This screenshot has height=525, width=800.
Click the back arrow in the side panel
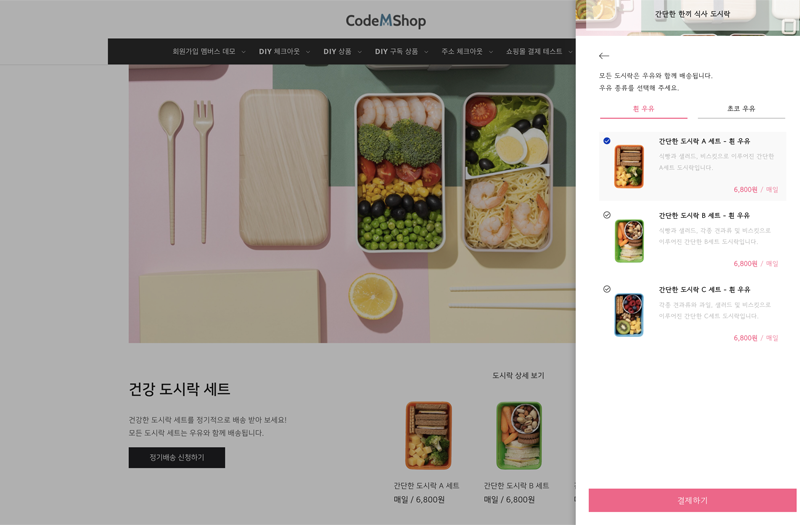click(604, 56)
